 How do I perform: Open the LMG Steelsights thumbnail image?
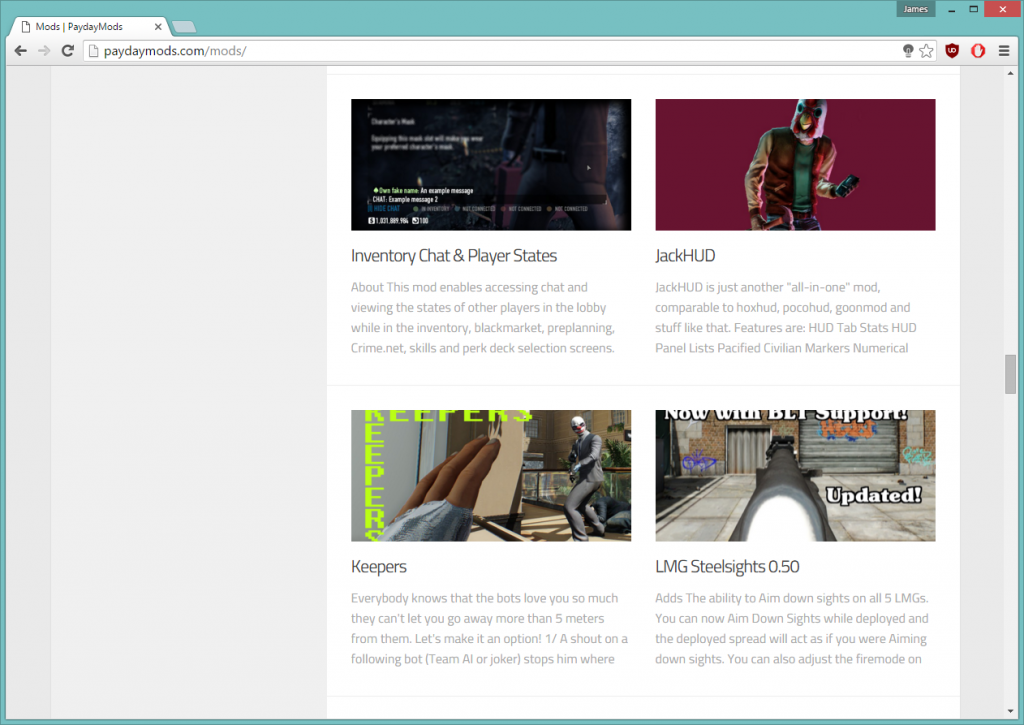click(795, 475)
